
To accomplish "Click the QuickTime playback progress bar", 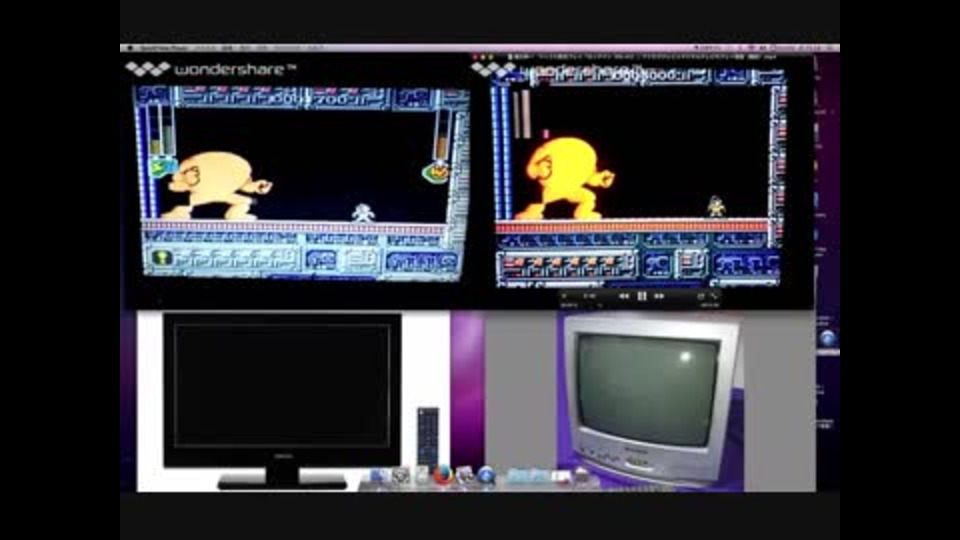I will click(640, 305).
